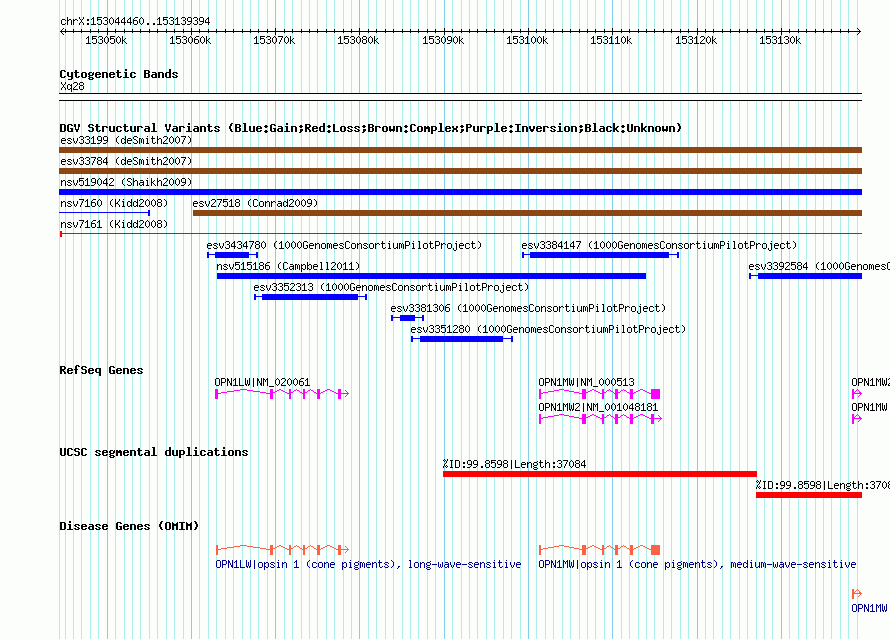Screen dimensions: 890x639
Task: Click the esv33199 (deSmith2007) brown variant bar
Action: point(460,150)
